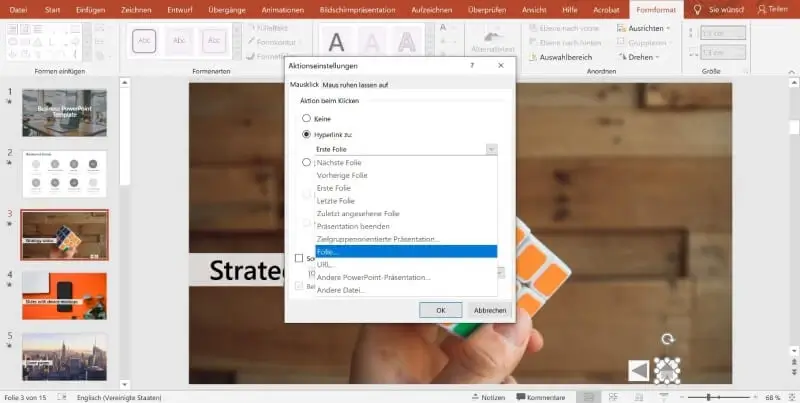The width and height of the screenshot is (800, 403).
Task: Collapse the 'Erste Folie' hyperlink dropdown arrow
Action: (491, 148)
